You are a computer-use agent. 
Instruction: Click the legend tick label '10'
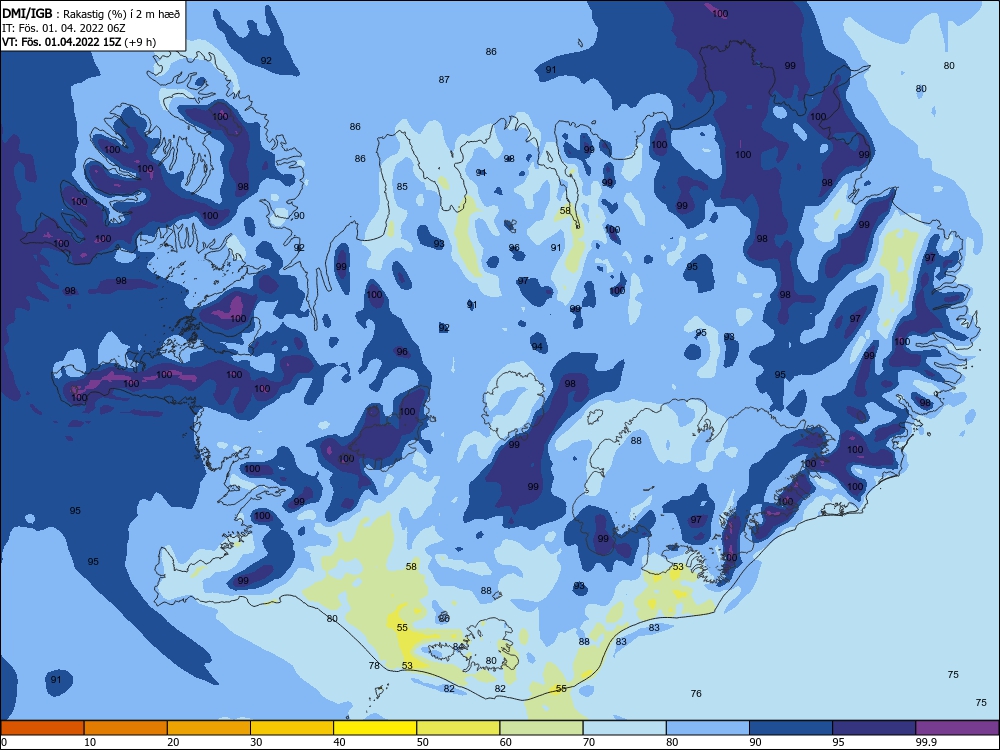tap(90, 742)
